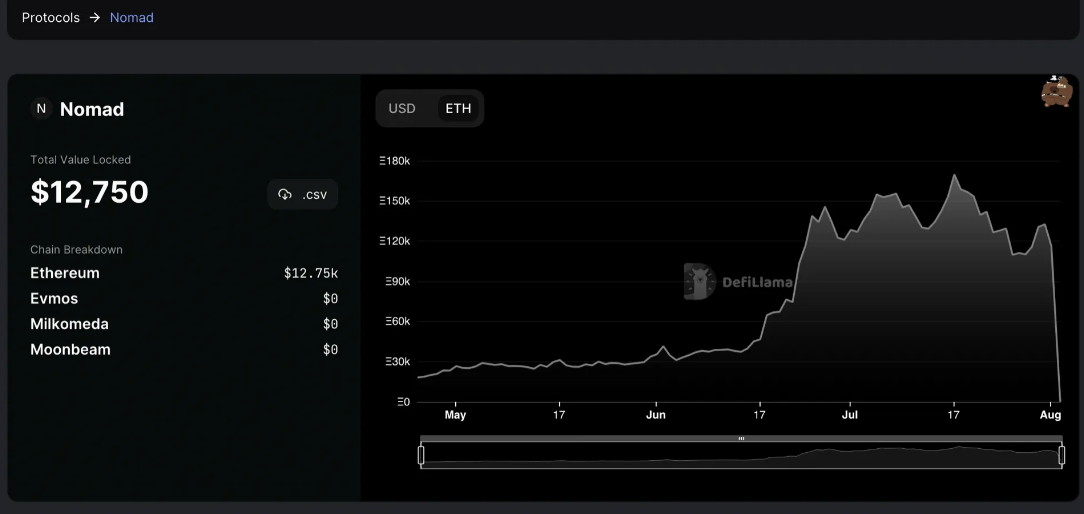The width and height of the screenshot is (1084, 514).
Task: Click the Nomad breadcrumb link
Action: pos(131,18)
